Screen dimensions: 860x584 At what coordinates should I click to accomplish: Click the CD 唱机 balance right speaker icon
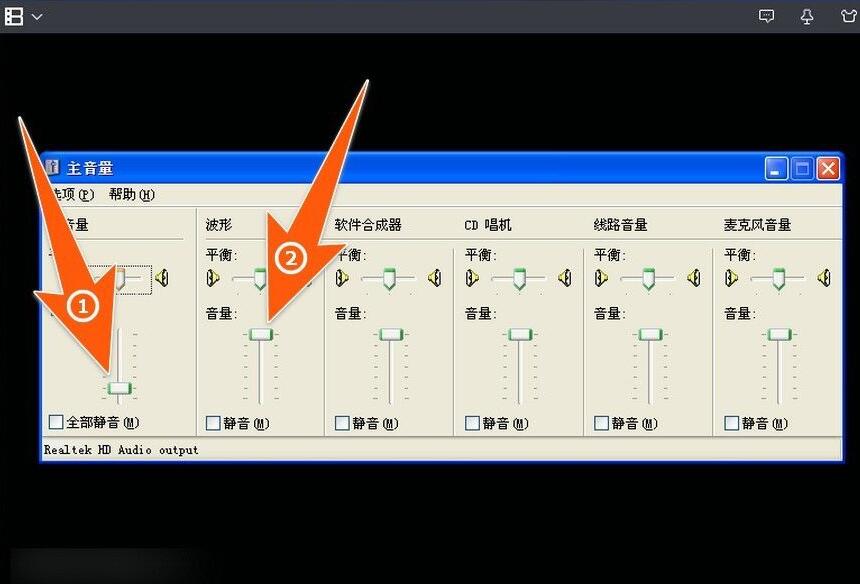(x=565, y=278)
